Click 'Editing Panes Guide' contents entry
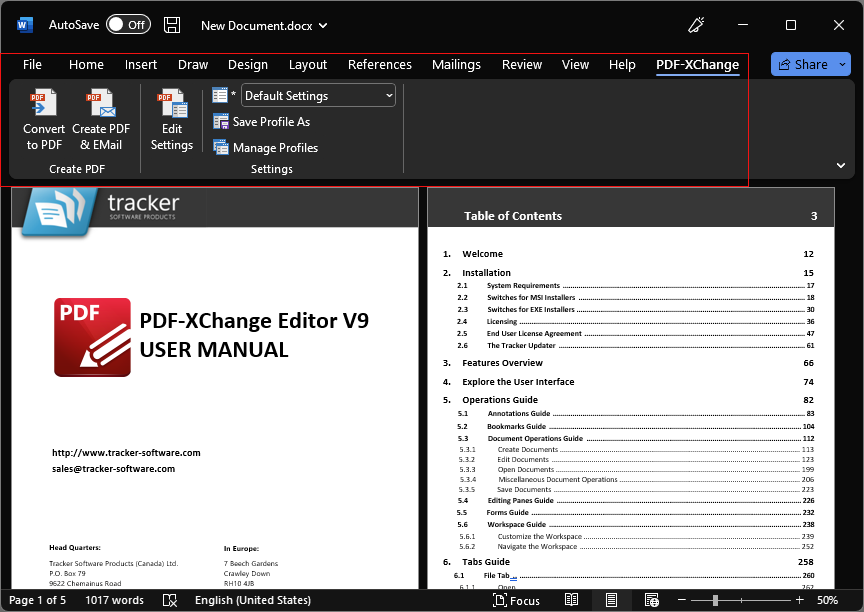 point(520,501)
